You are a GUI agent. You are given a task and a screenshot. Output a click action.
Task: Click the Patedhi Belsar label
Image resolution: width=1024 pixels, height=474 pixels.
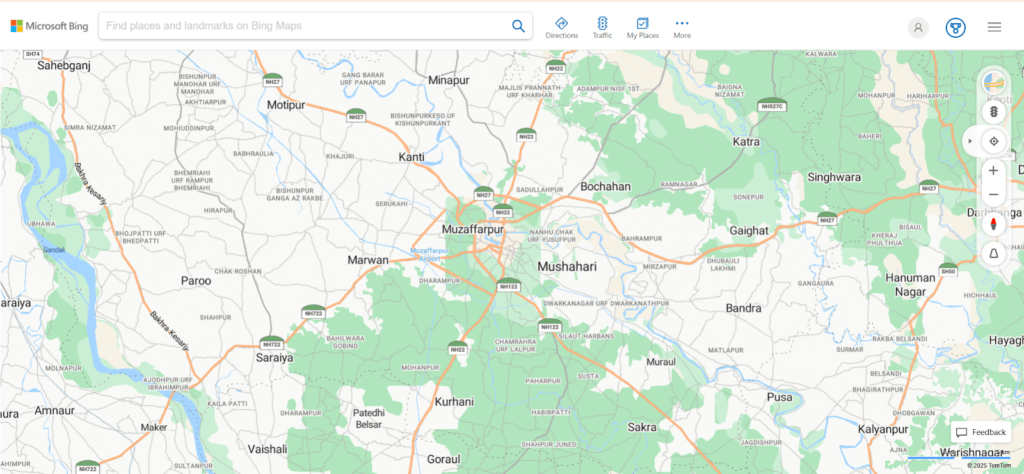(x=369, y=419)
